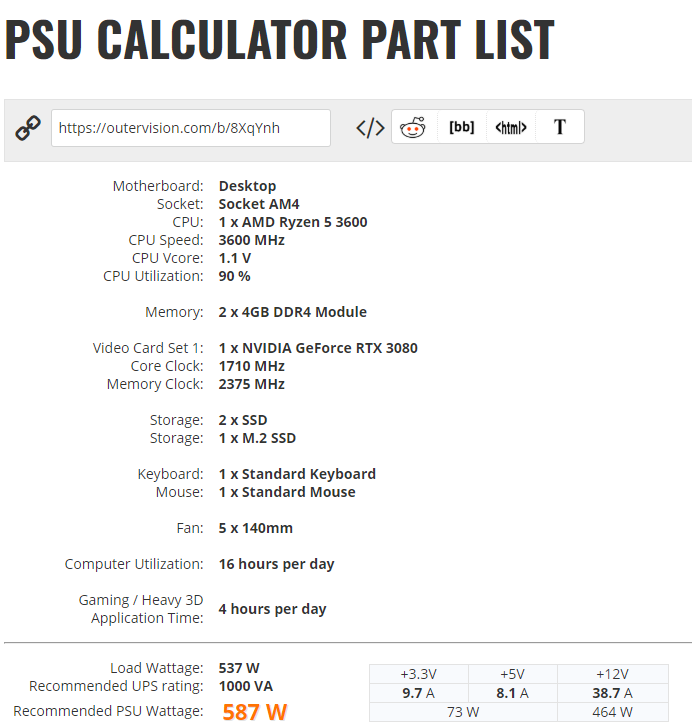
Task: Click the 5 x 140mm fan entry
Action: click(x=256, y=528)
